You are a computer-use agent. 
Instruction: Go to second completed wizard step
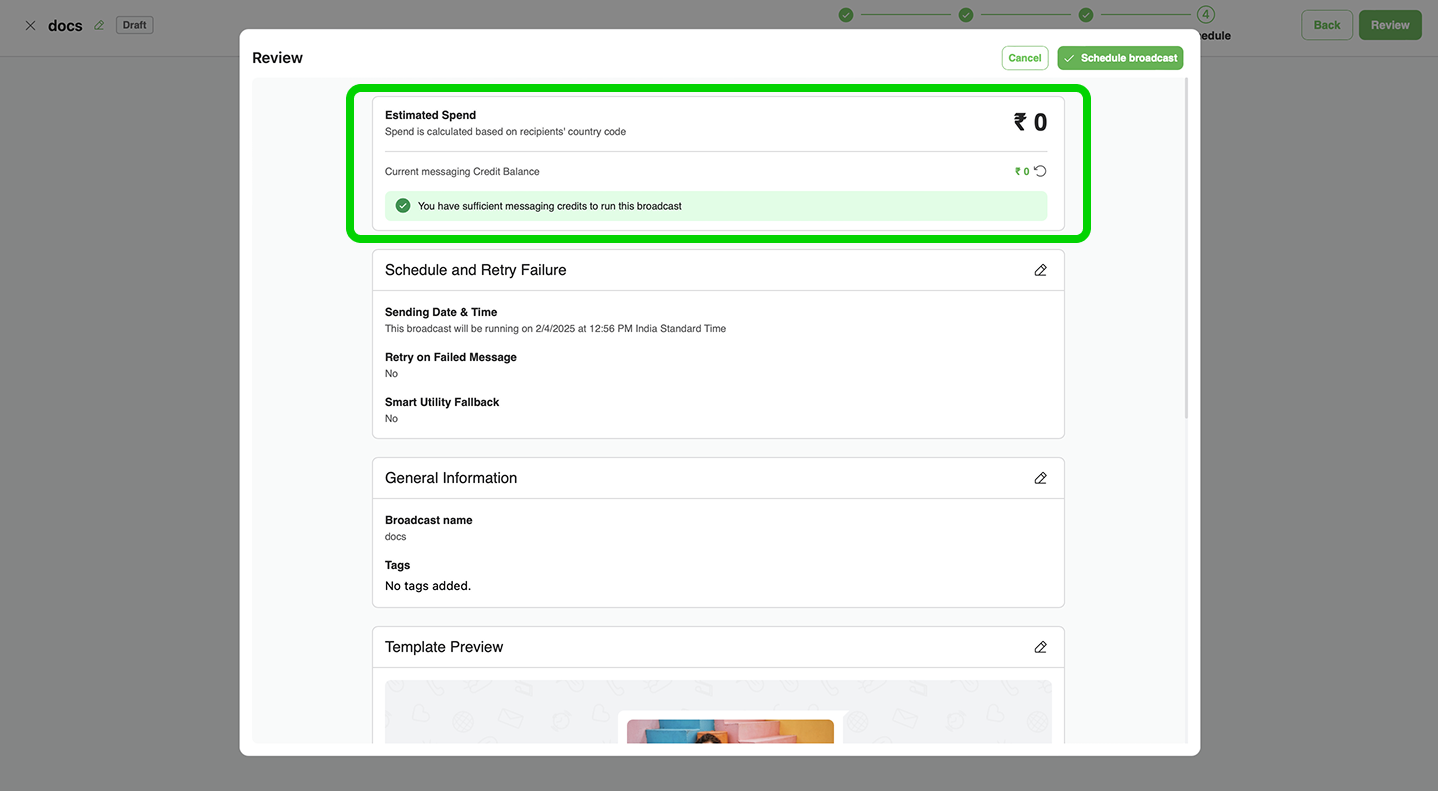pos(966,15)
